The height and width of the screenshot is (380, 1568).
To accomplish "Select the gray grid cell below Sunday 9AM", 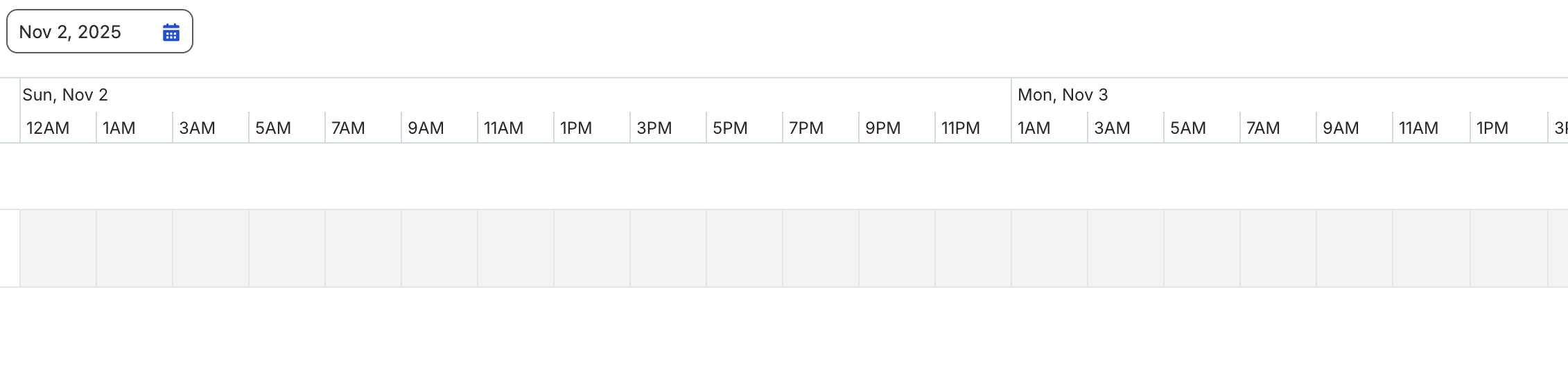I will 439,248.
